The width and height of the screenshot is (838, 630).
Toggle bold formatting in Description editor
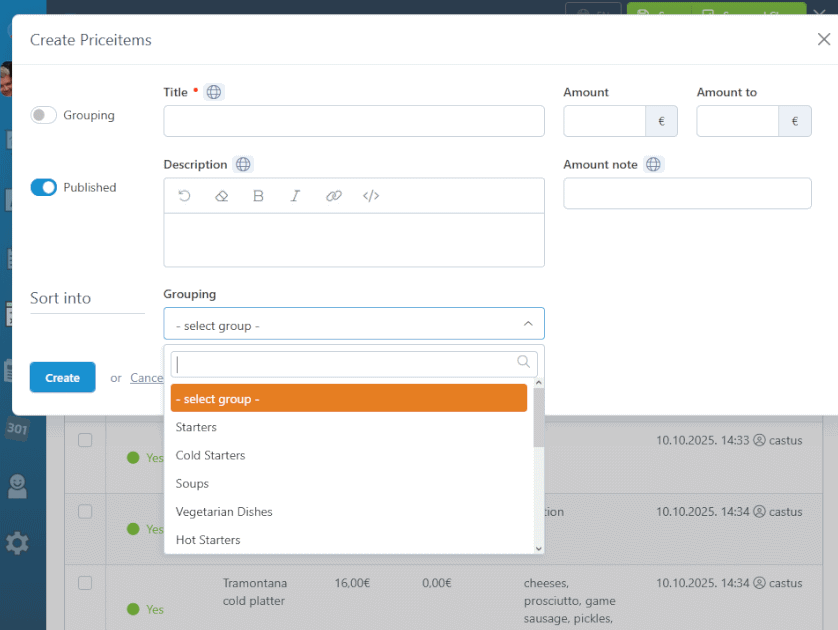coord(258,196)
